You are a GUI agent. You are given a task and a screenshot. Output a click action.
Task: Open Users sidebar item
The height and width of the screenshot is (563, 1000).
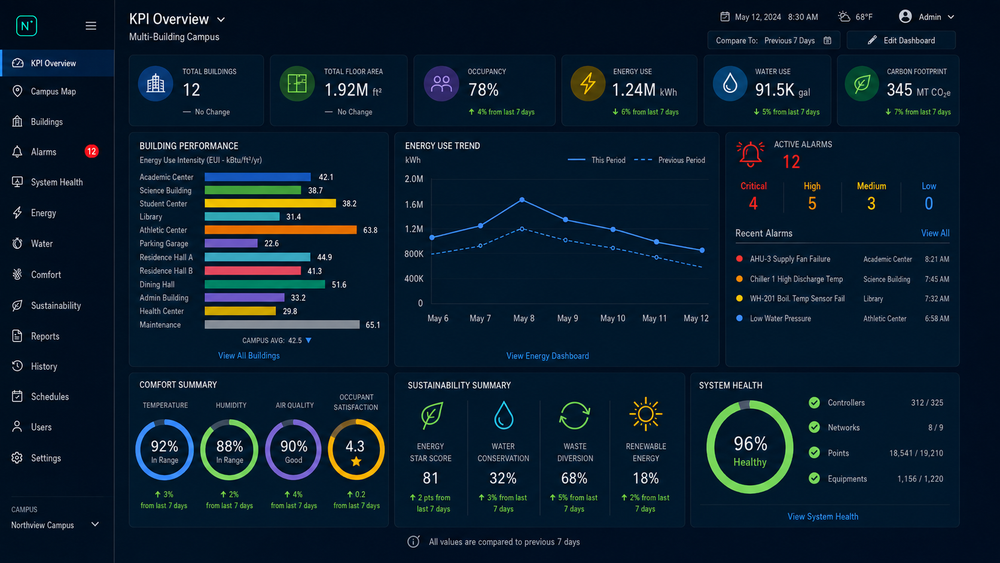[57, 427]
